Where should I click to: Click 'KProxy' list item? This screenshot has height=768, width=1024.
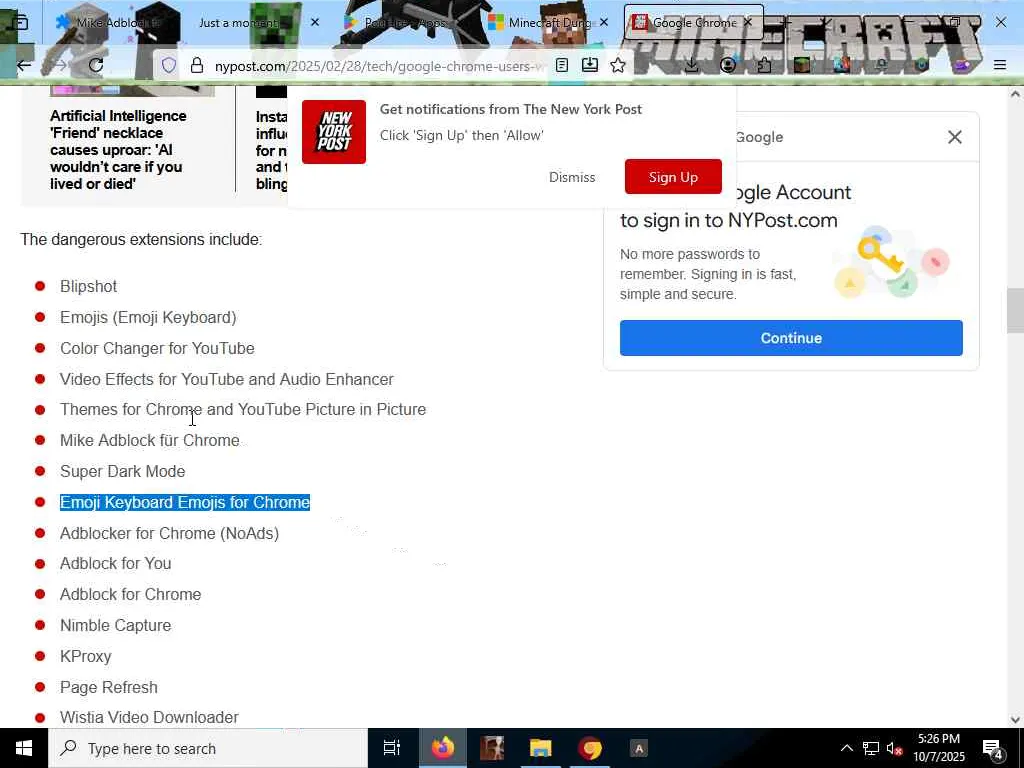pos(86,656)
